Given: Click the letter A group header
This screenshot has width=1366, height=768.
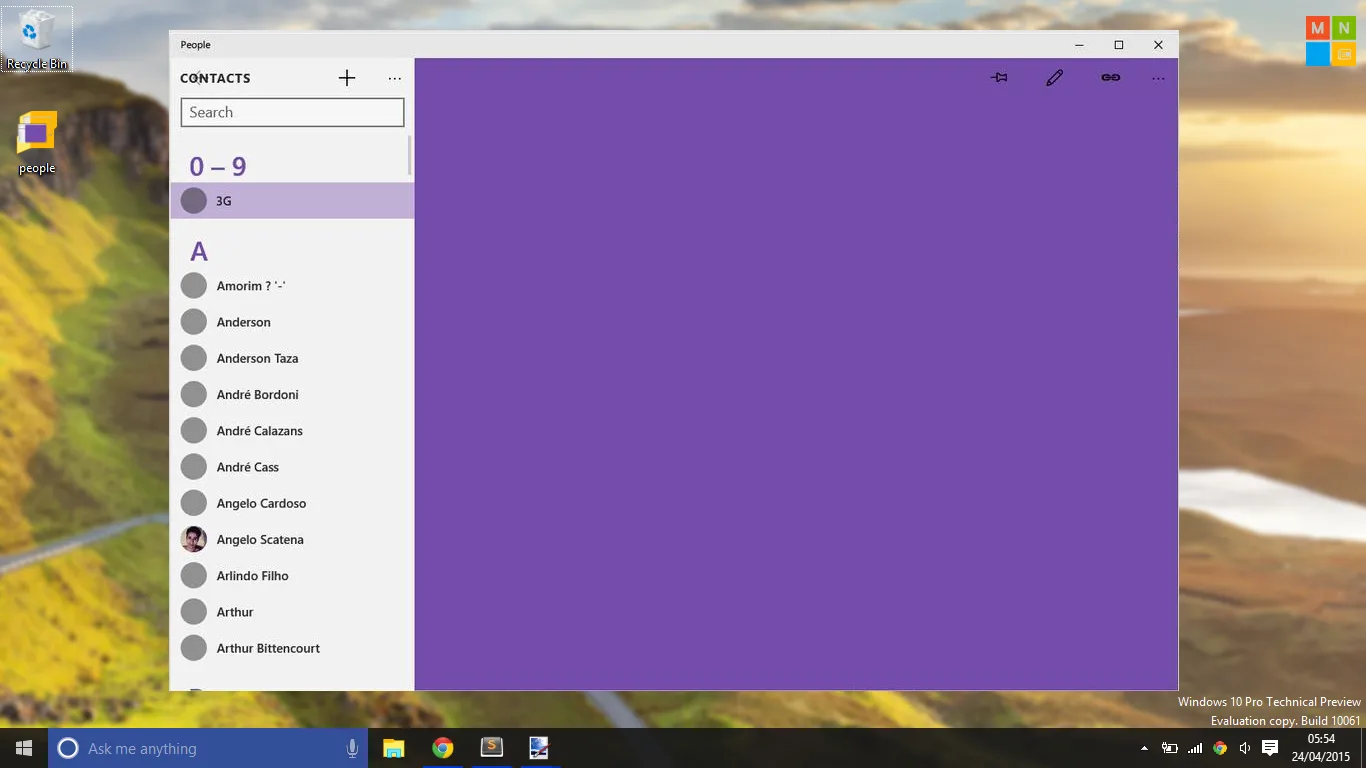Looking at the screenshot, I should pos(198,251).
